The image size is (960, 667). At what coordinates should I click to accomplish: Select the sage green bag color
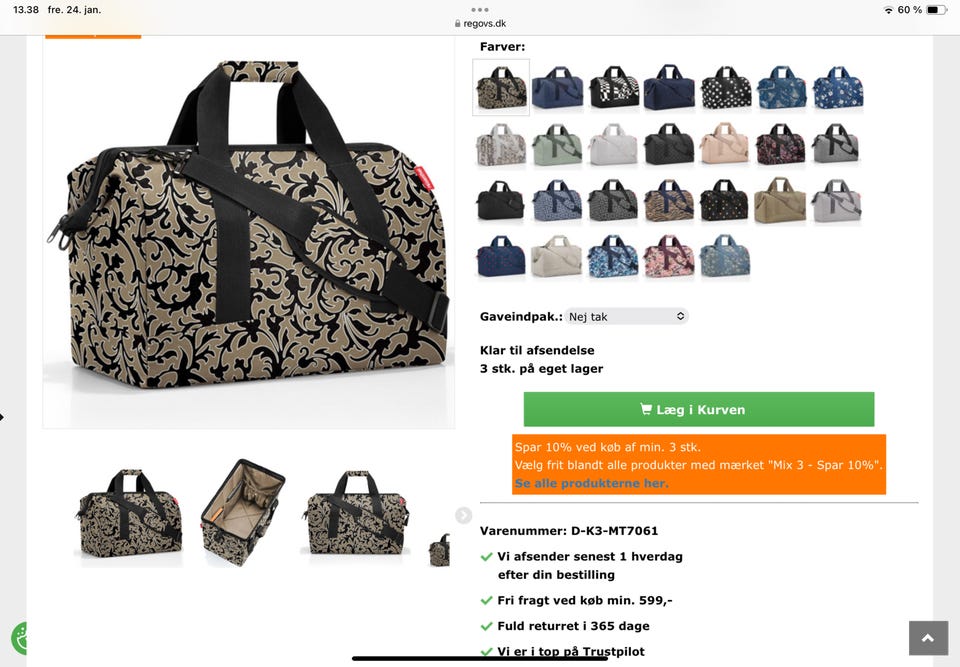(557, 145)
